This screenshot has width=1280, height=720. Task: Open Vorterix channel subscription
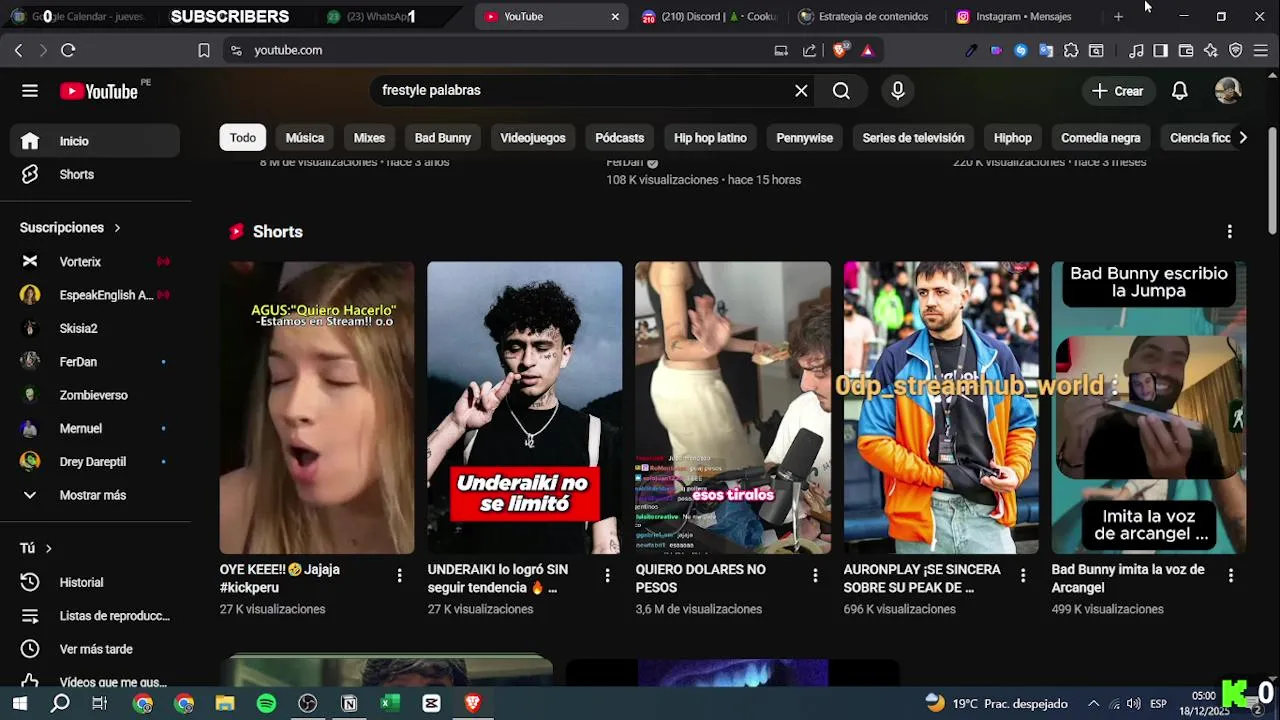pos(95,261)
